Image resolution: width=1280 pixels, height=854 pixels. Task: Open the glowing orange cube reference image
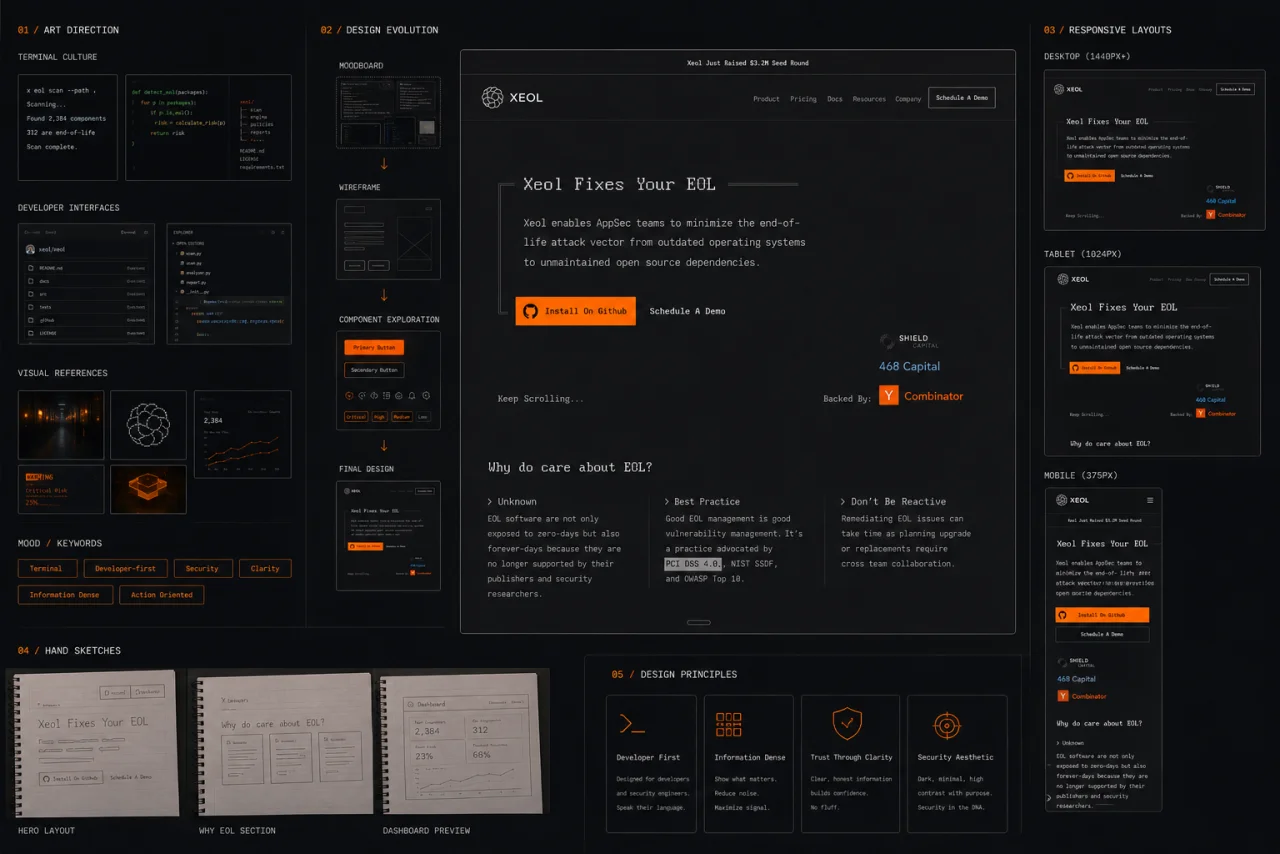148,490
